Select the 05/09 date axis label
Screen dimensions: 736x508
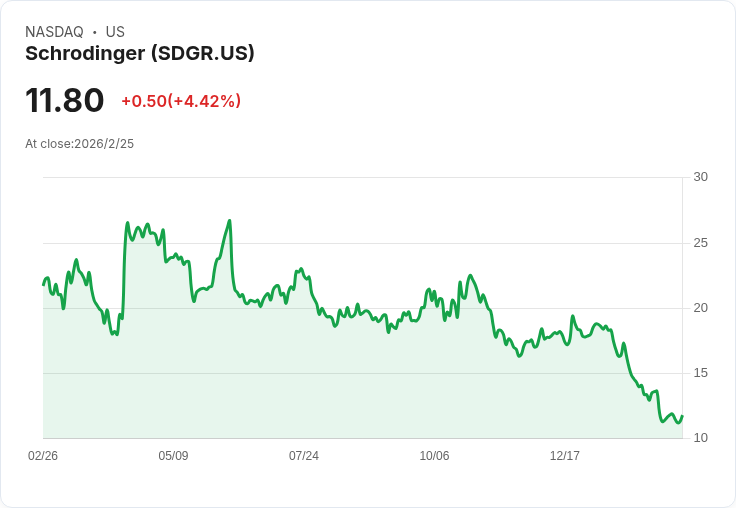[173, 455]
